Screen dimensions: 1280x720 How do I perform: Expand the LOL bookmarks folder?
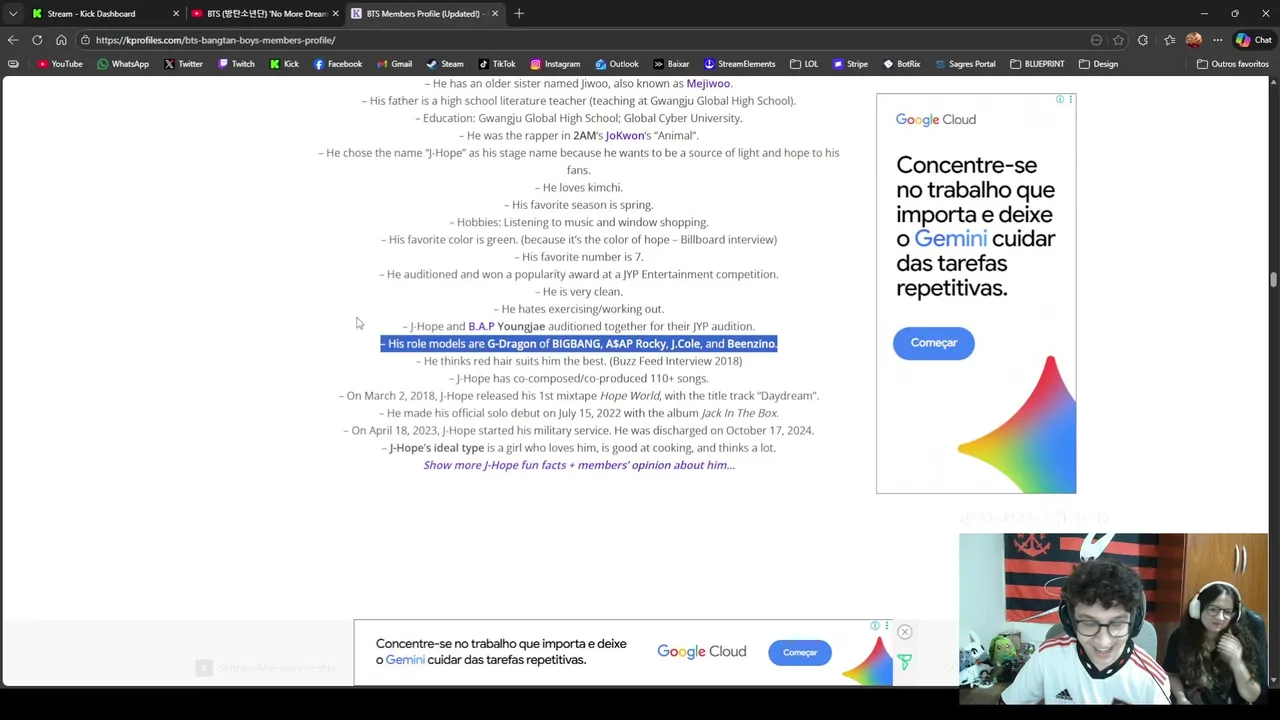[x=803, y=64]
